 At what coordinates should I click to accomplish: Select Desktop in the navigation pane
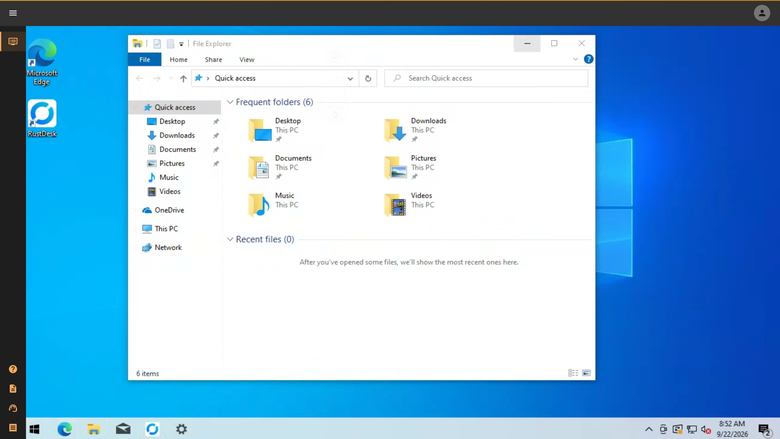[x=172, y=121]
